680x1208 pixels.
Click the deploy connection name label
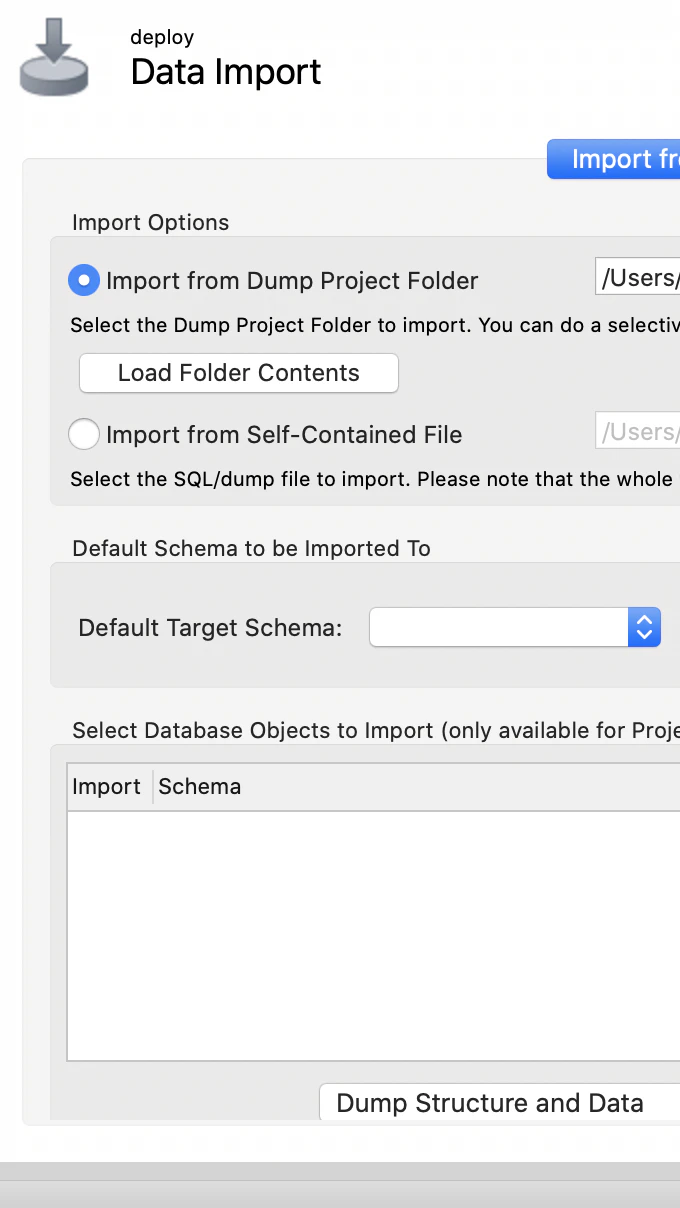[x=162, y=37]
